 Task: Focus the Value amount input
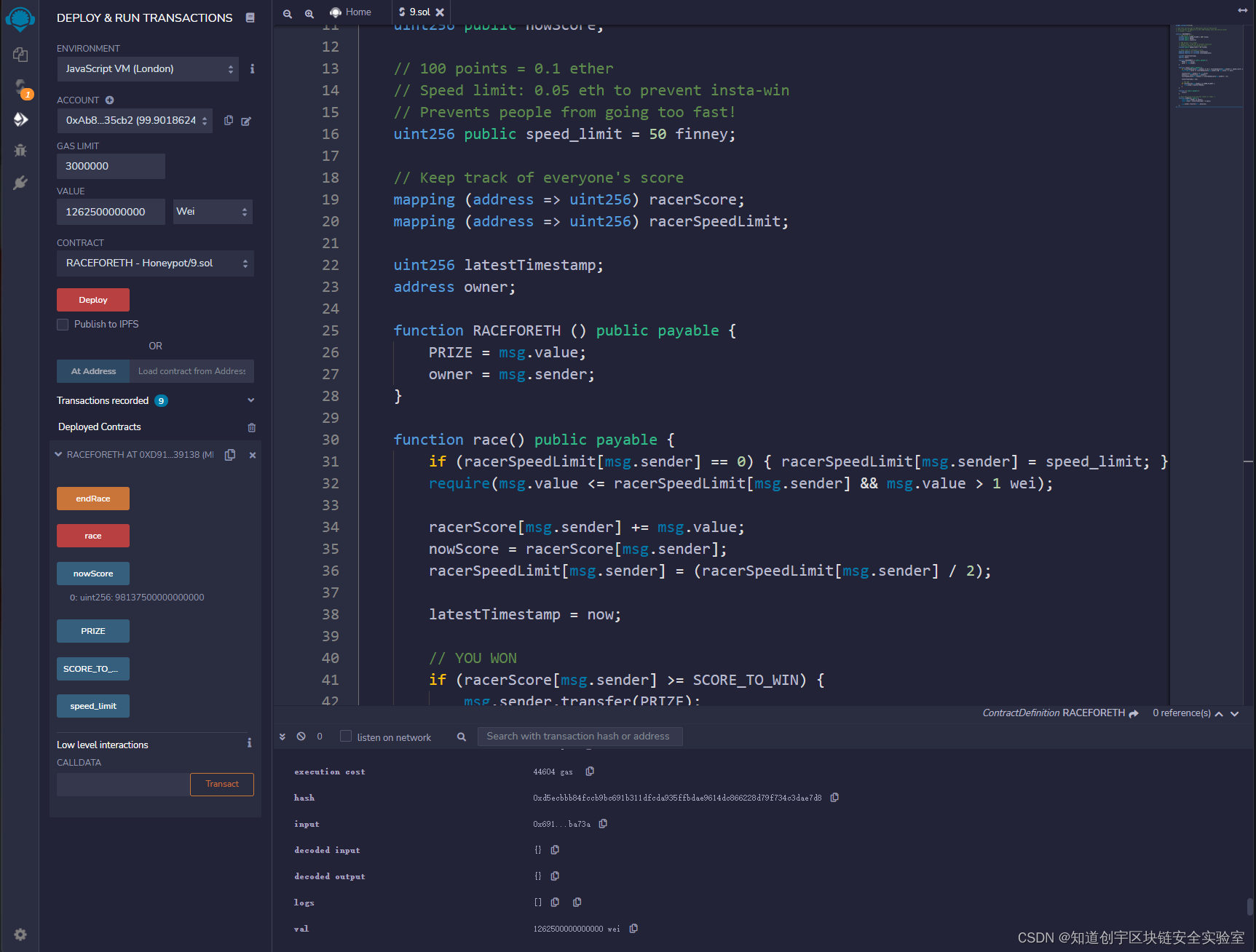click(x=111, y=212)
